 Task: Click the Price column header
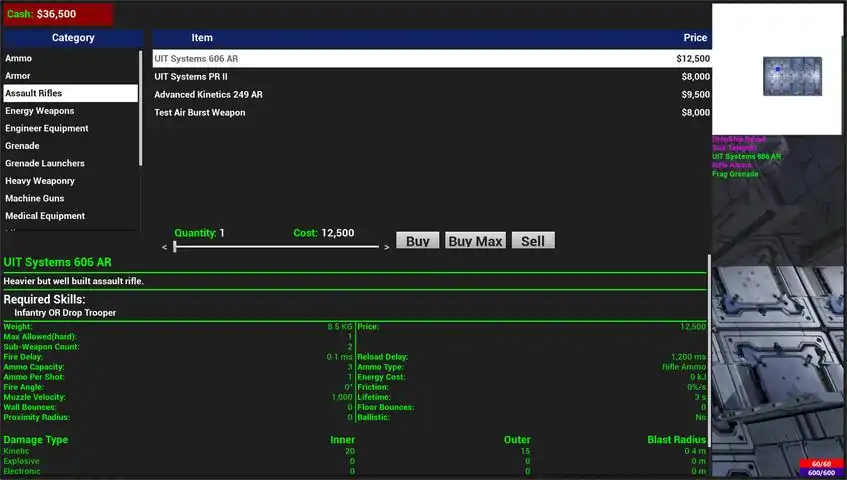(x=695, y=38)
